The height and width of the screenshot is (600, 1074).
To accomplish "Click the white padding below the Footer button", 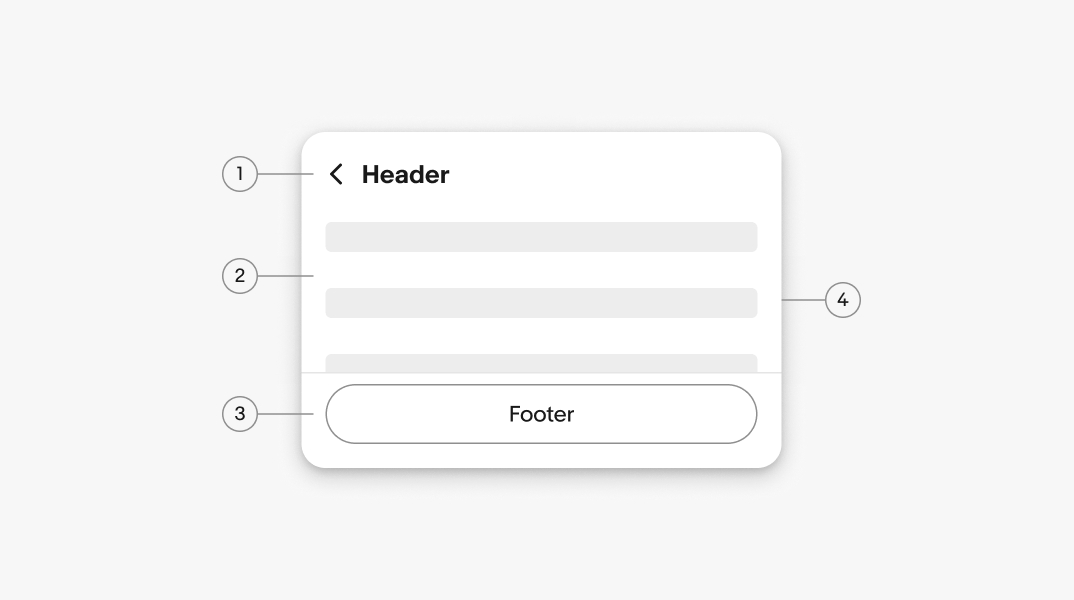I will tap(541, 455).
